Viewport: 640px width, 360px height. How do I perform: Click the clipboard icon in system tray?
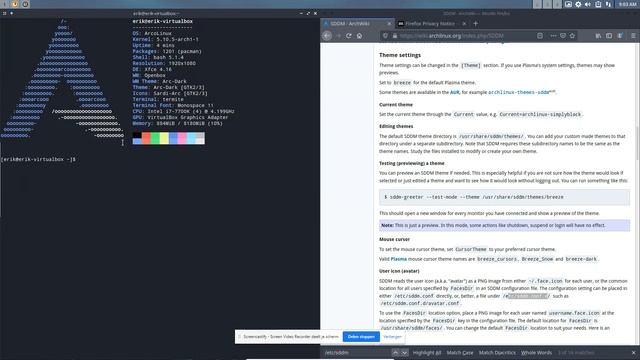point(598,4)
